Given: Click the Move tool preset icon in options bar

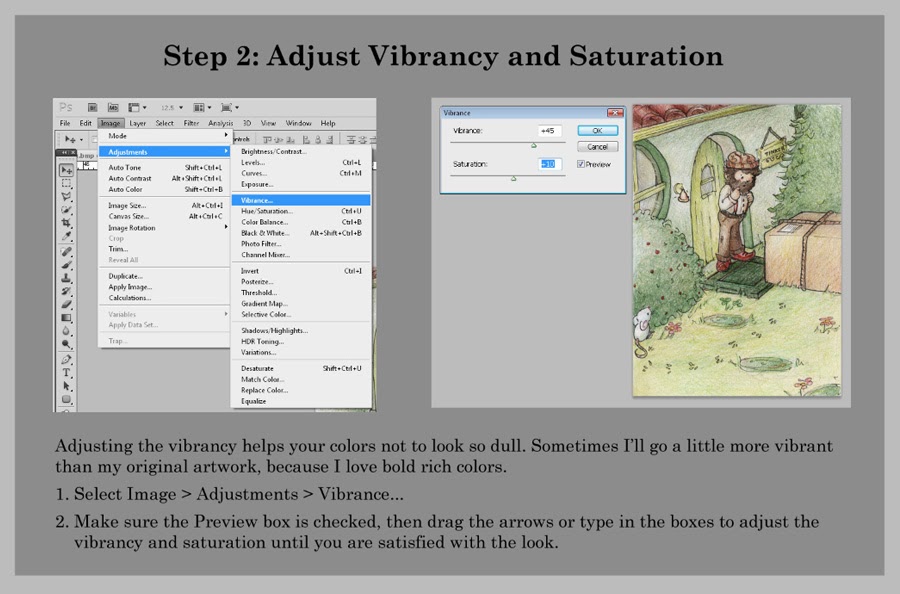Looking at the screenshot, I should [73, 139].
